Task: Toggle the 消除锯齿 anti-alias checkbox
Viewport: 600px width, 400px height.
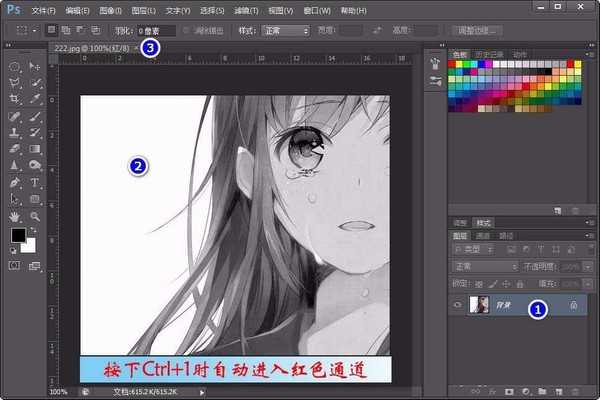Action: click(x=191, y=30)
